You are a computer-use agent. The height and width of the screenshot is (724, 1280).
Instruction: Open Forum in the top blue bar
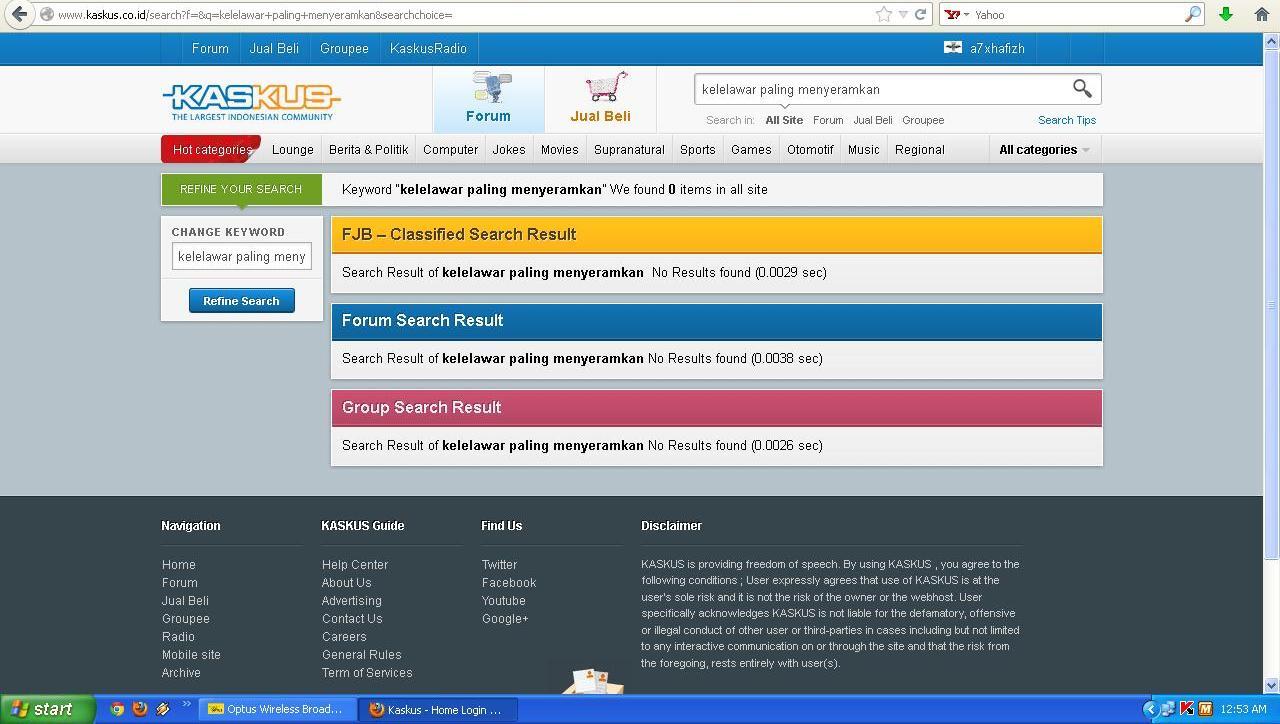[210, 48]
